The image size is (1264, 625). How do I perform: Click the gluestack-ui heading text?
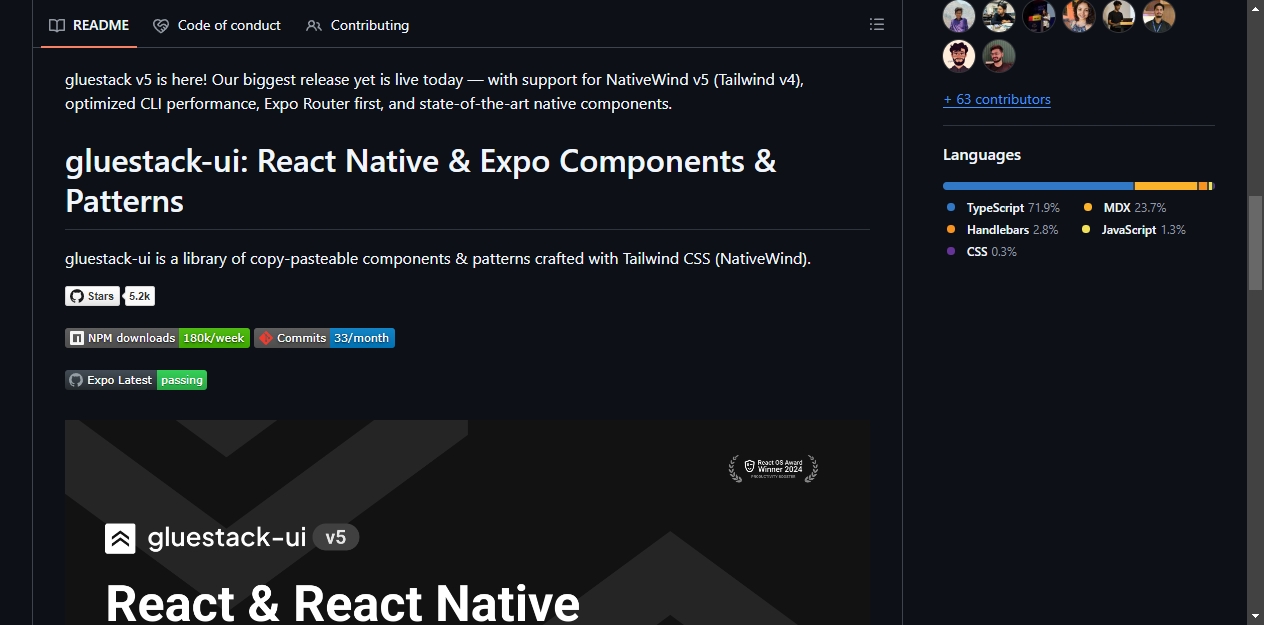420,181
